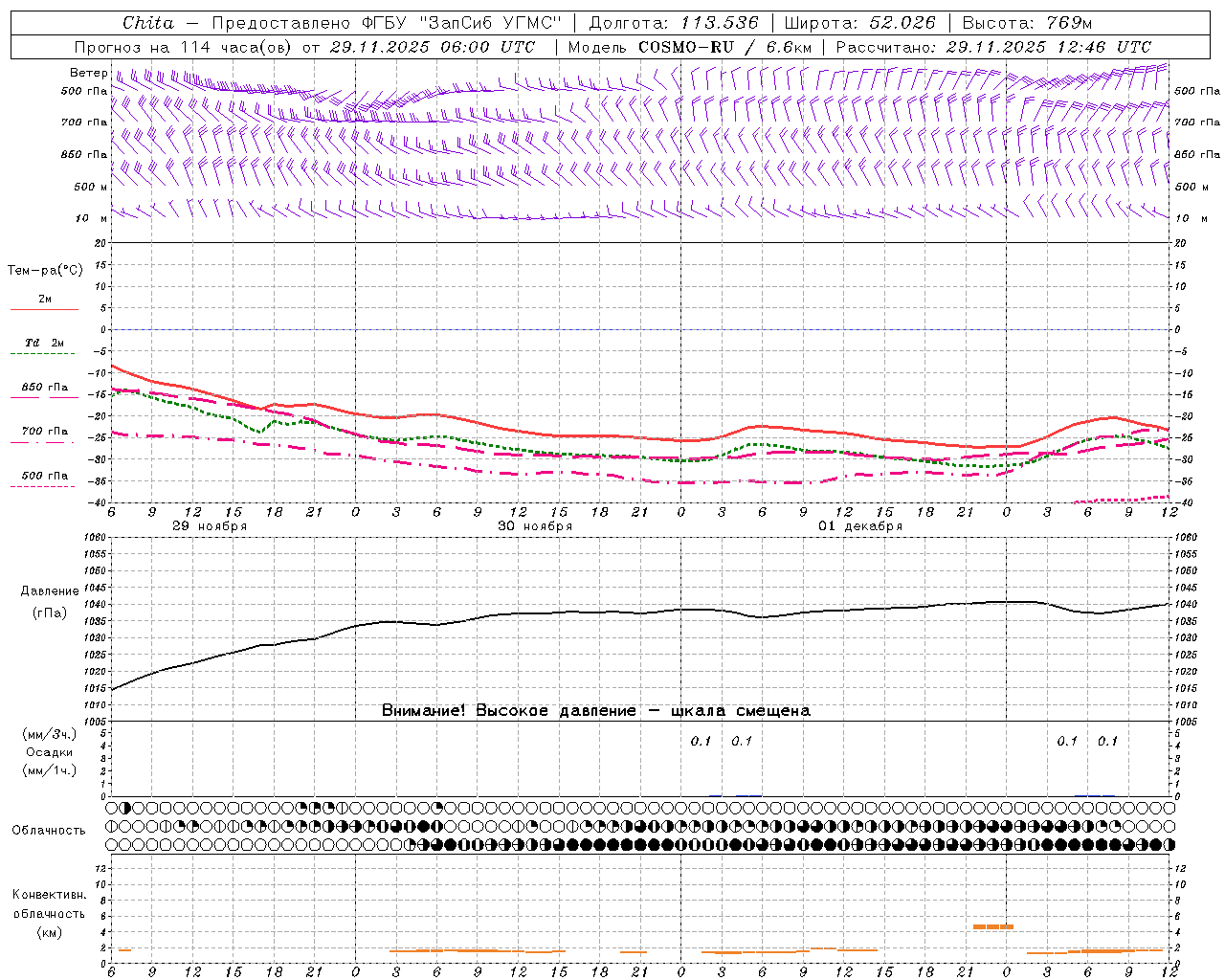Click the station name Chita in header
This screenshot has height=980, width=1225.
pyautogui.click(x=148, y=23)
